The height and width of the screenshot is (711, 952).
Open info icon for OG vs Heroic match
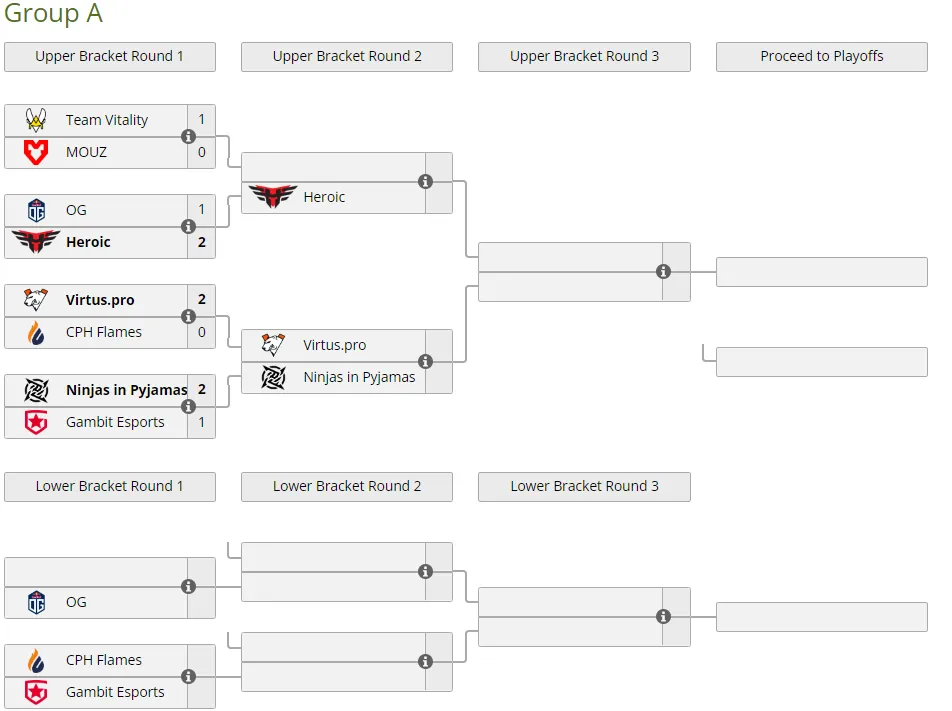(x=188, y=226)
